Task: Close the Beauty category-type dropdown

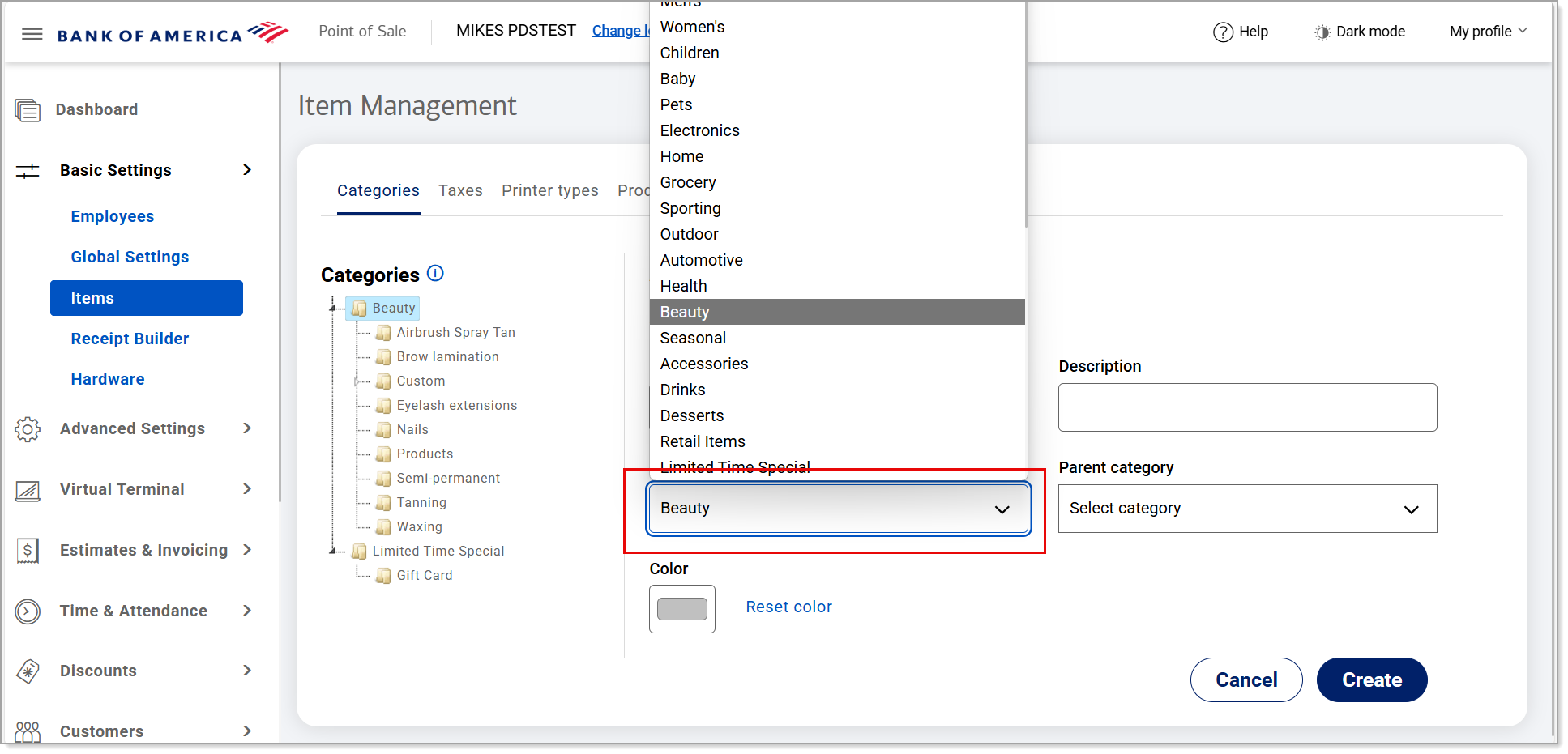Action: (x=839, y=509)
